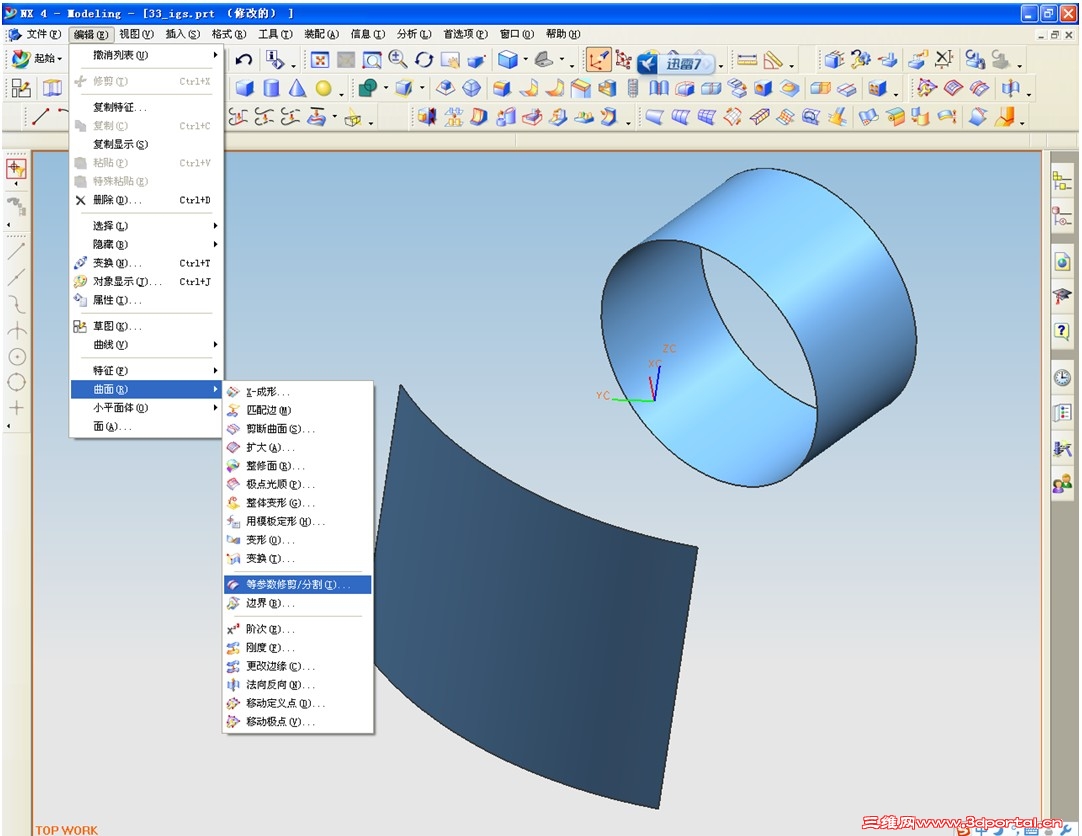Select 法向反向 menu entry
The width and height of the screenshot is (1082, 836).
[x=297, y=685]
